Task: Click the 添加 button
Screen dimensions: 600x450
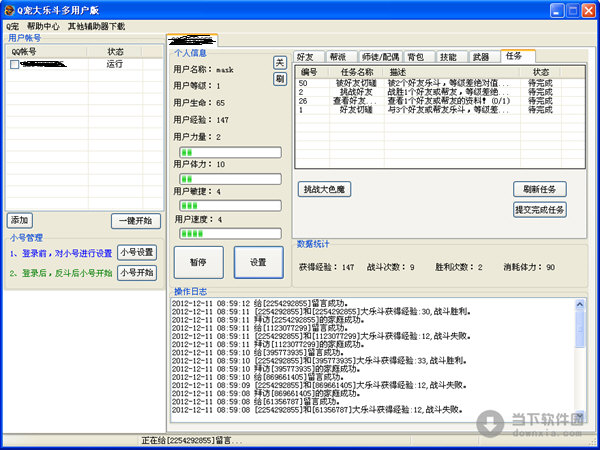Action: point(20,220)
